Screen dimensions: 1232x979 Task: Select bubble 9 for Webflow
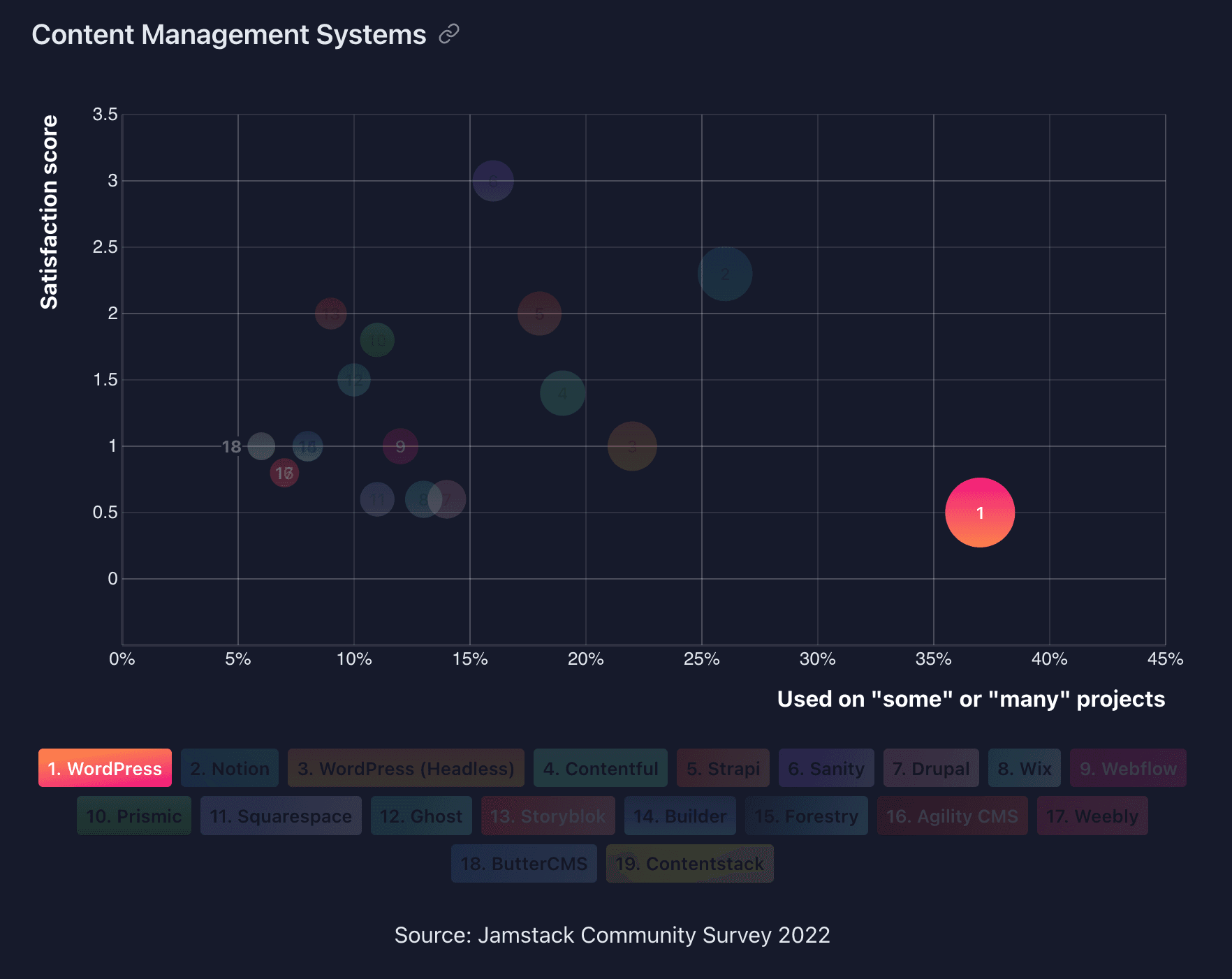400,446
